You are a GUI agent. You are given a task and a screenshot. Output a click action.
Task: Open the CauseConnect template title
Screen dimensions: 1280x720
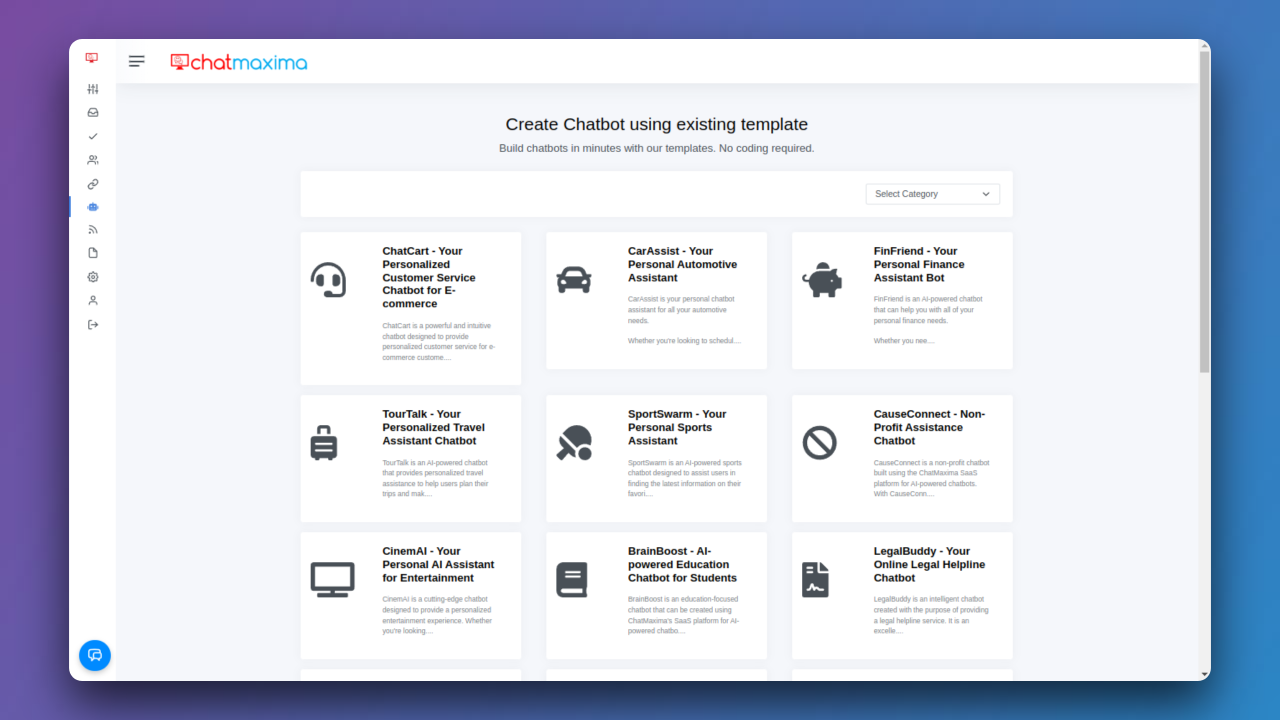click(x=929, y=427)
